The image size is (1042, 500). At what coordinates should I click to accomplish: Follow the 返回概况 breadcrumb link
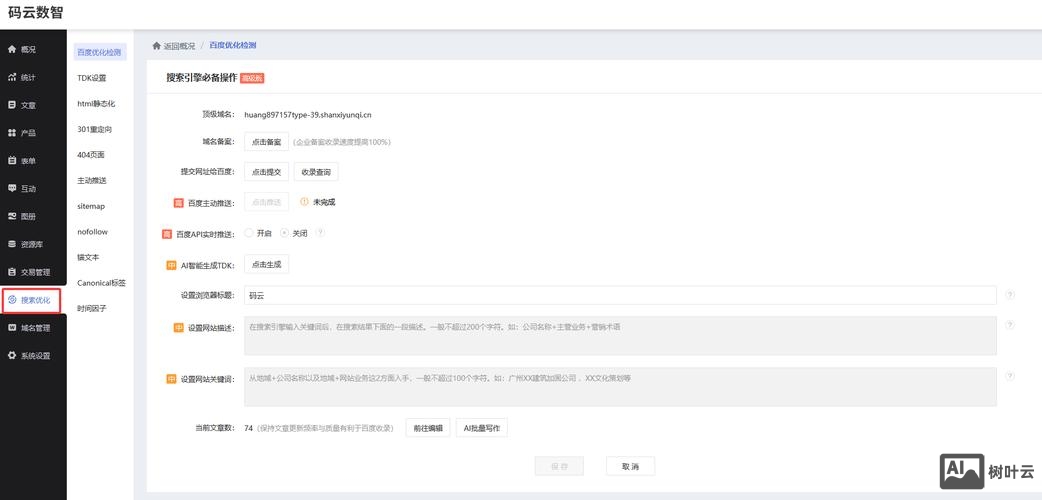point(179,46)
